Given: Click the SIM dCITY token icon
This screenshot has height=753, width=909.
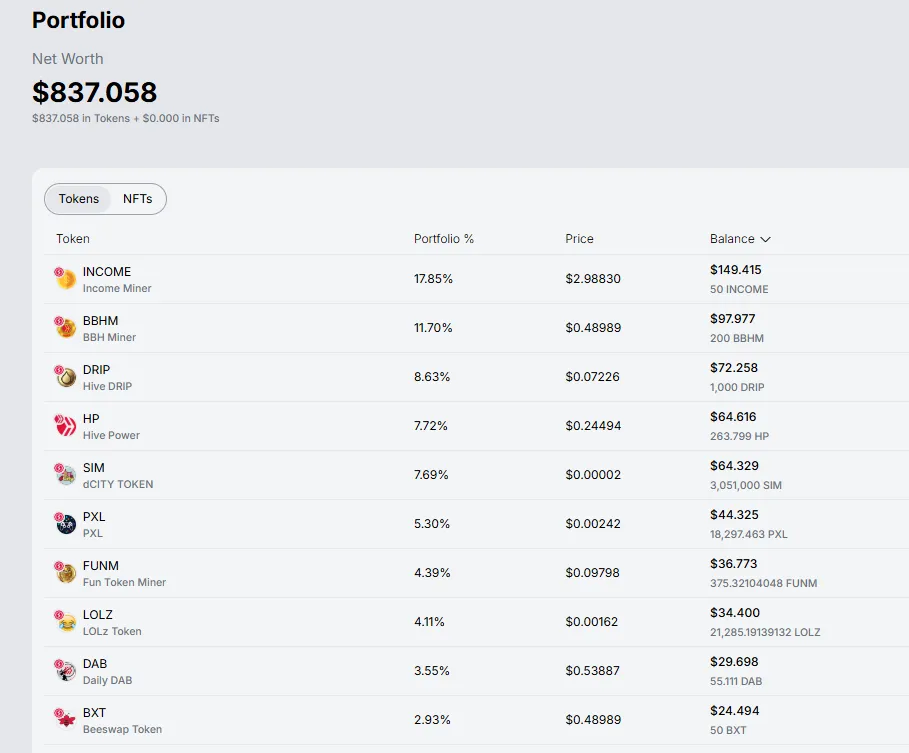Looking at the screenshot, I should 66,475.
